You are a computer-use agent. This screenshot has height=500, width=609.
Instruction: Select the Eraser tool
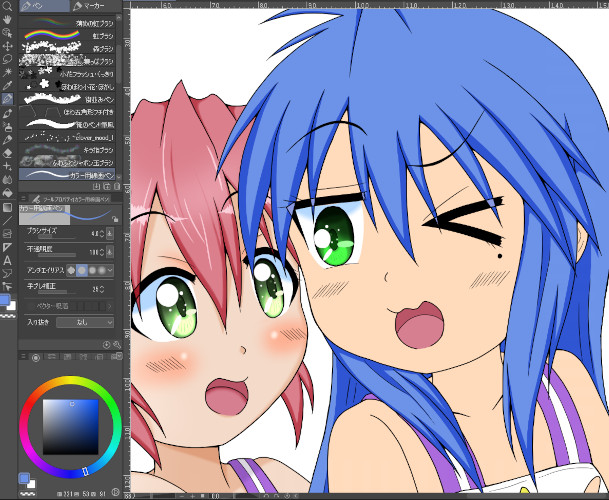[x=7, y=153]
